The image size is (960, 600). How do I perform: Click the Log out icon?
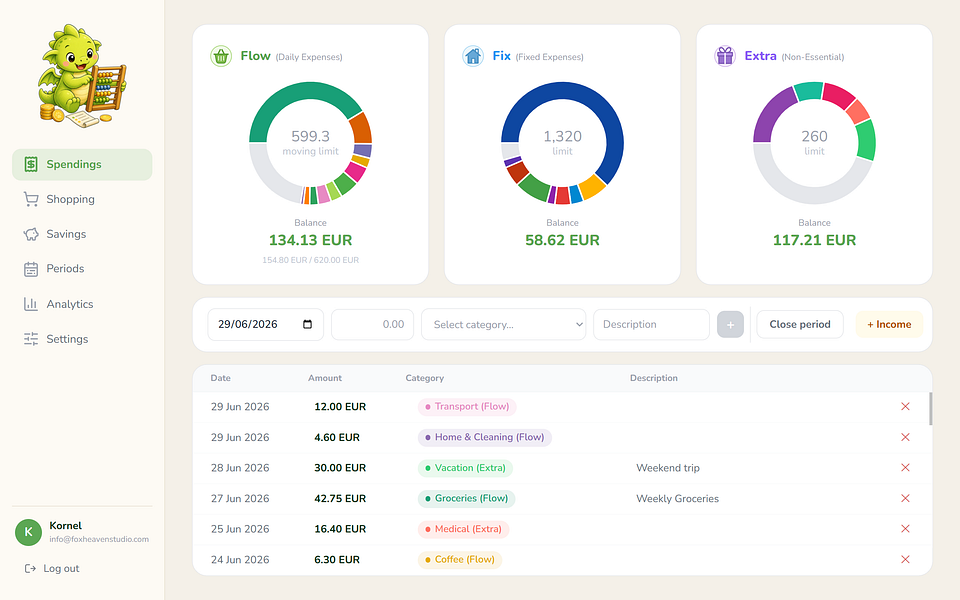coord(30,569)
